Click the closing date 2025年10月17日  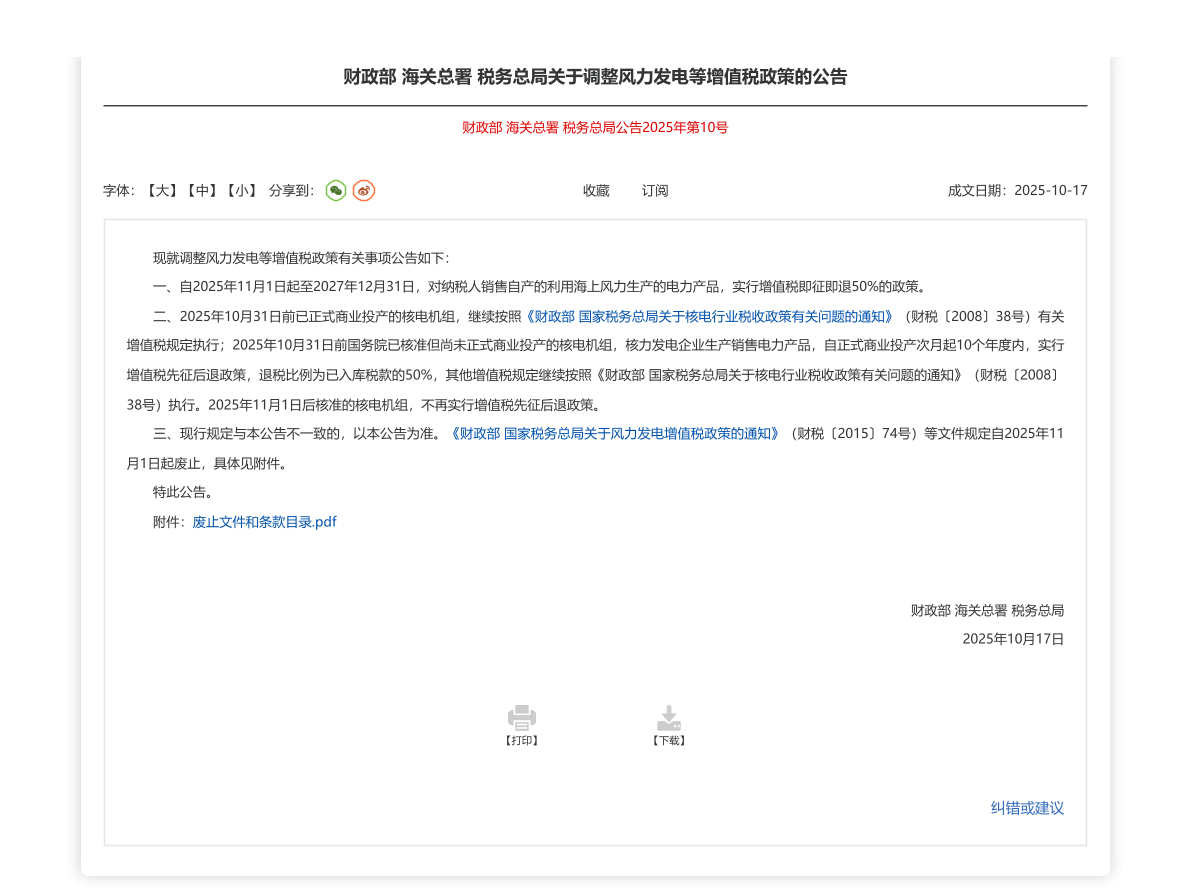[x=1012, y=638]
